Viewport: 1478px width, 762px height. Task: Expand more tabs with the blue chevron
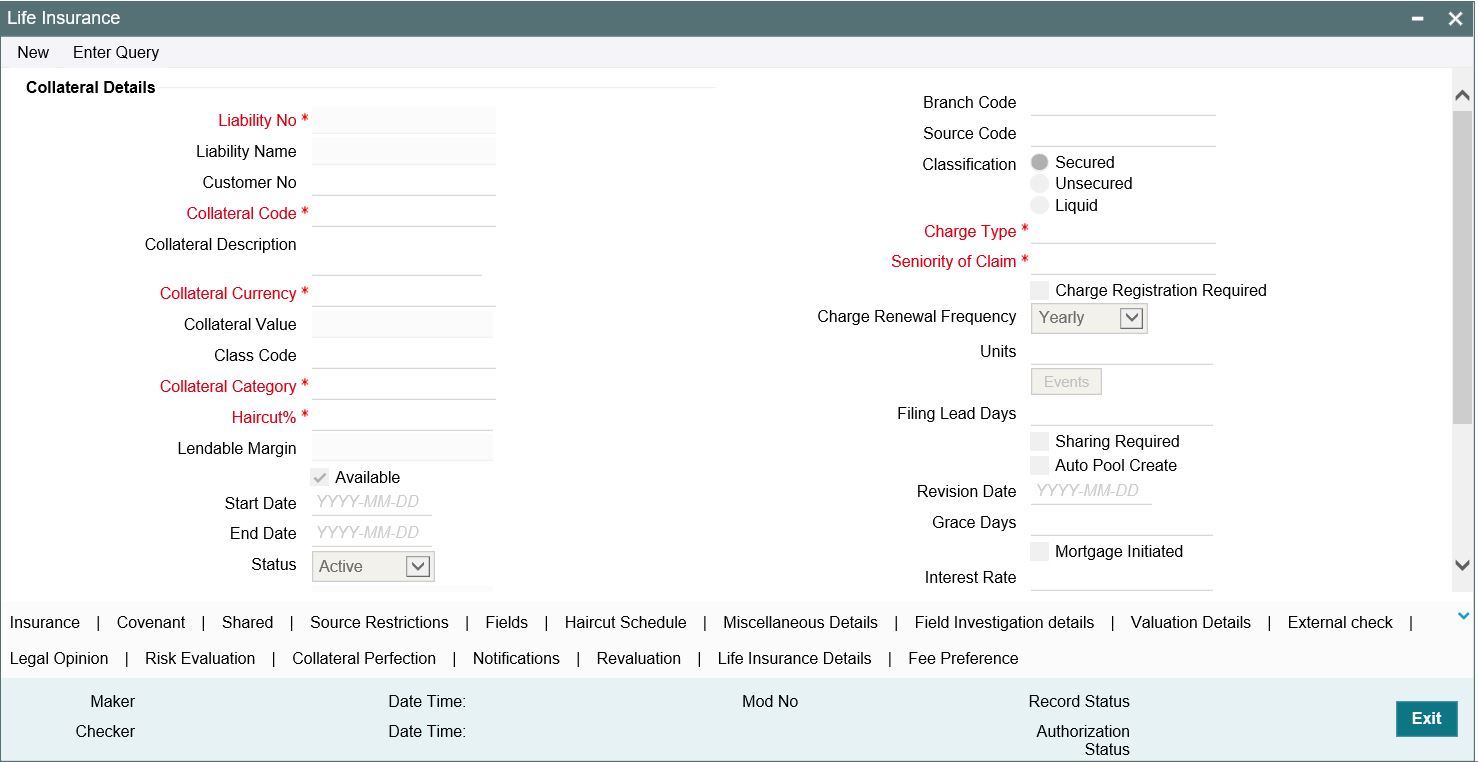point(1464,615)
